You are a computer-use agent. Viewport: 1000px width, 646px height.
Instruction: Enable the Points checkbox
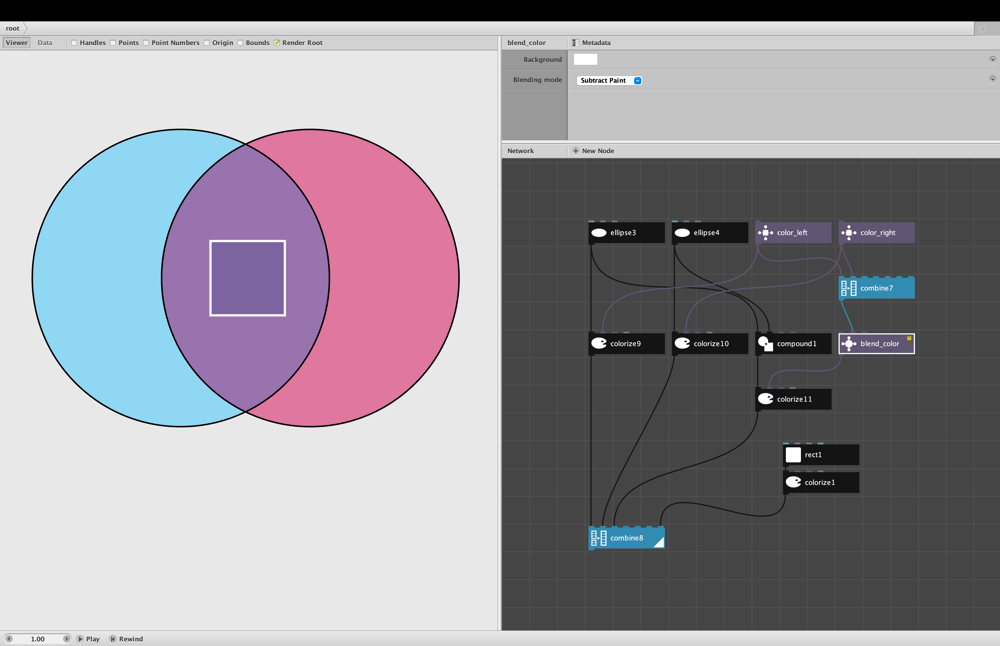[113, 43]
